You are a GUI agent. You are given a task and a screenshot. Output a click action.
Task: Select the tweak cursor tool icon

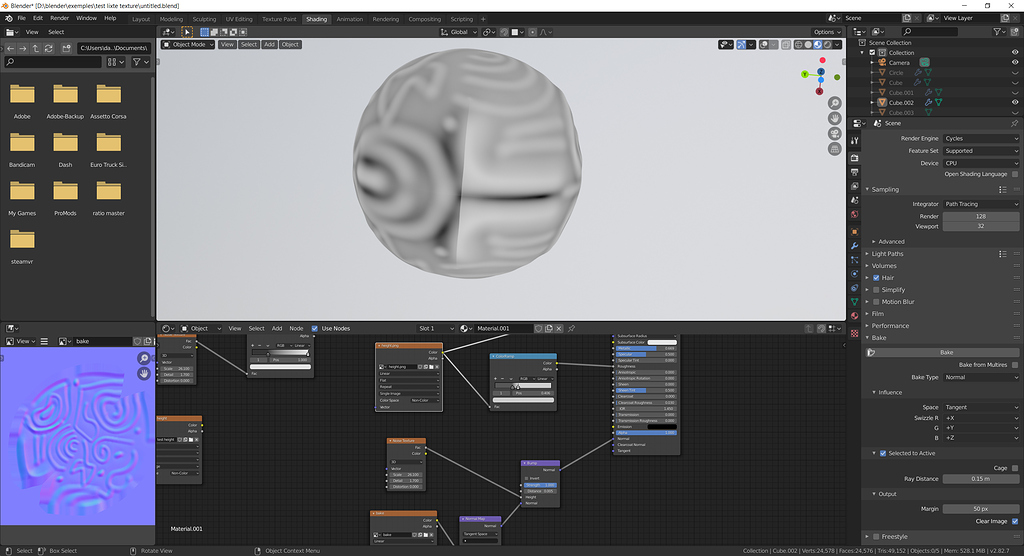coord(187,31)
